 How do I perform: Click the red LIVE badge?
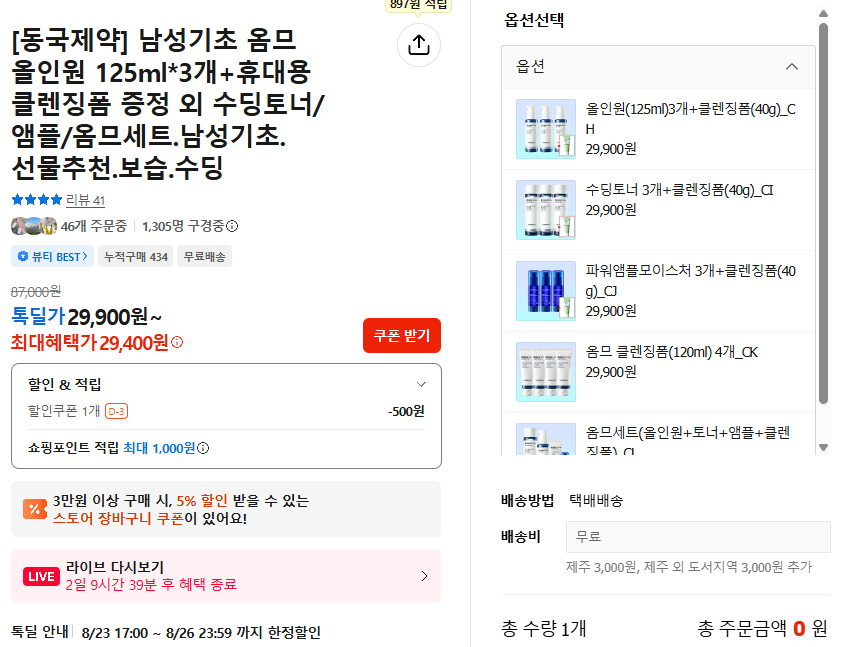[41, 576]
